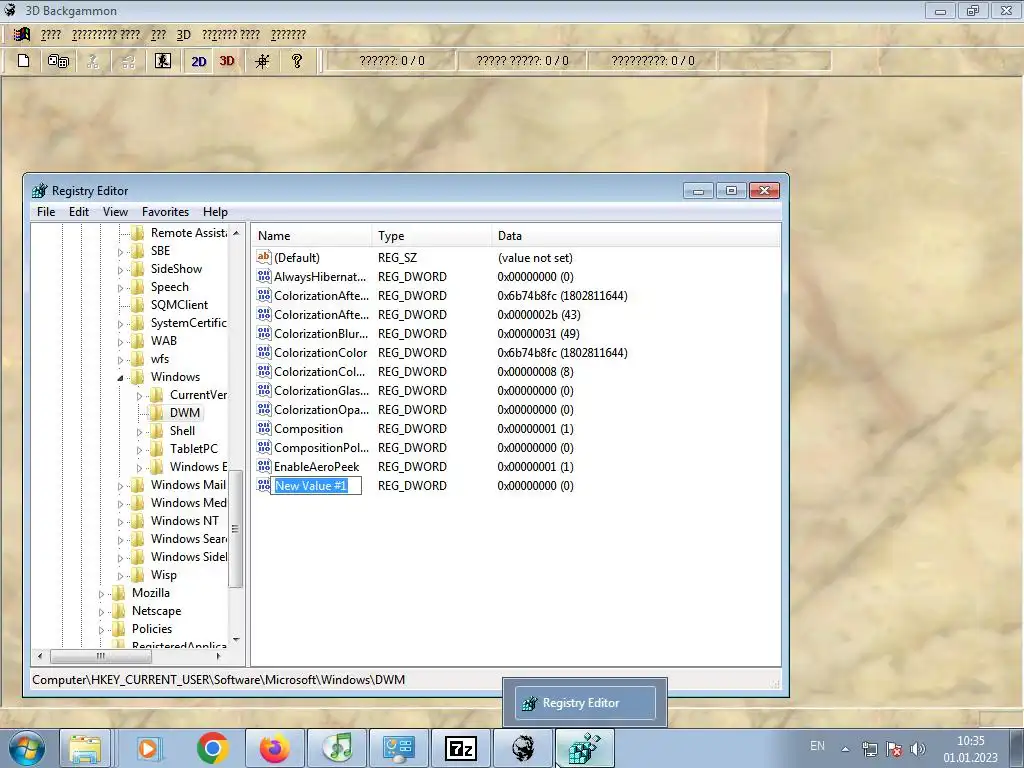This screenshot has width=1024, height=768.
Task: Open the Edit menu in Registry Editor
Action: 78,212
